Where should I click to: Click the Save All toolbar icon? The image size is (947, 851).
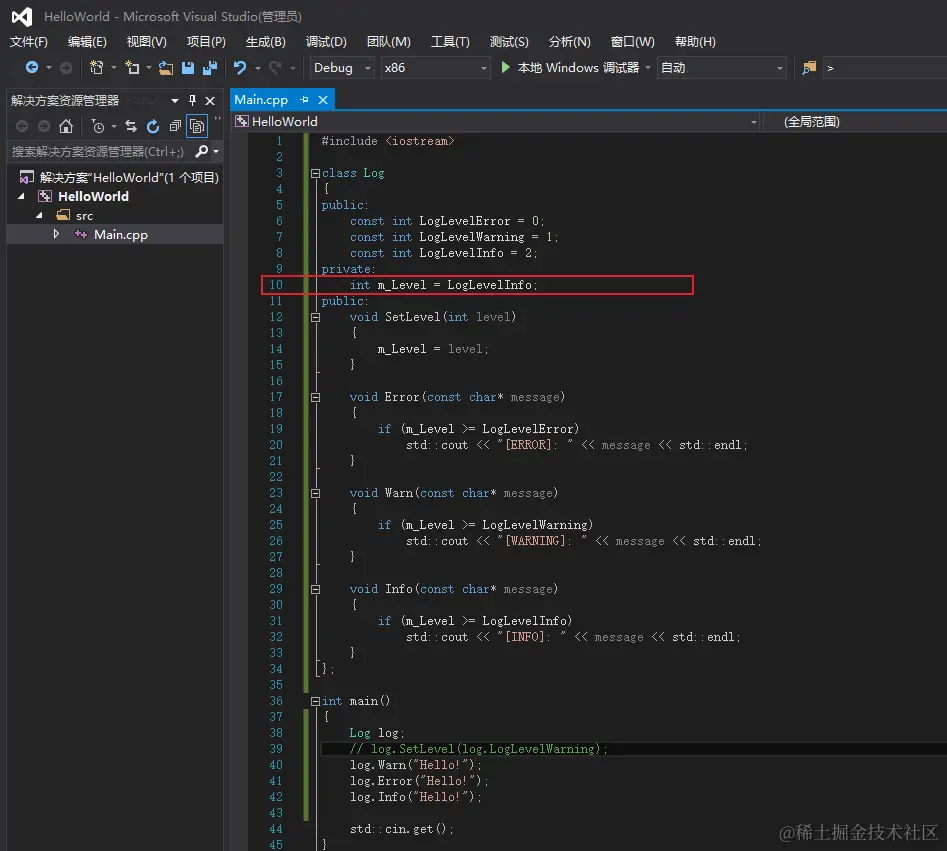210,68
